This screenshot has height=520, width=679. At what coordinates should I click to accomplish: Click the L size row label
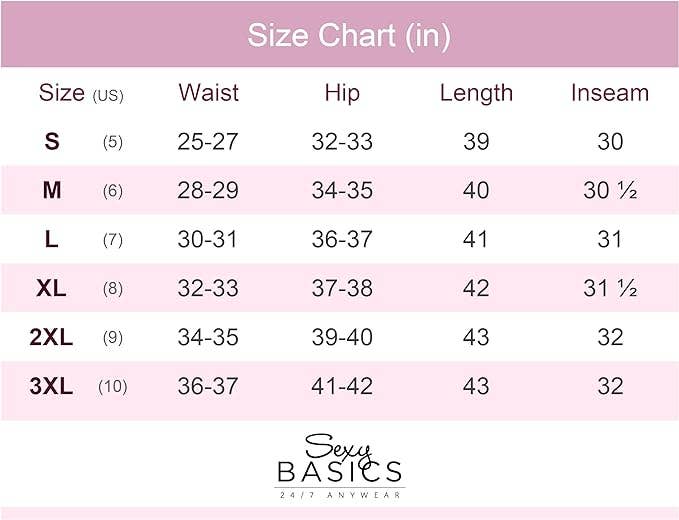(x=52, y=240)
